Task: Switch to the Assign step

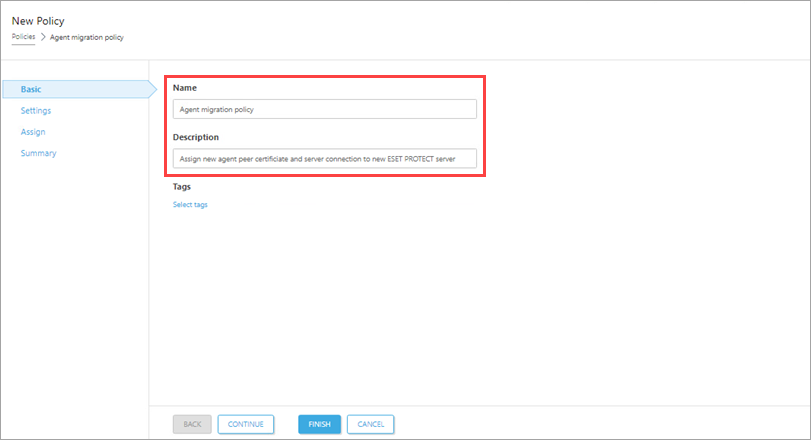Action: click(33, 132)
